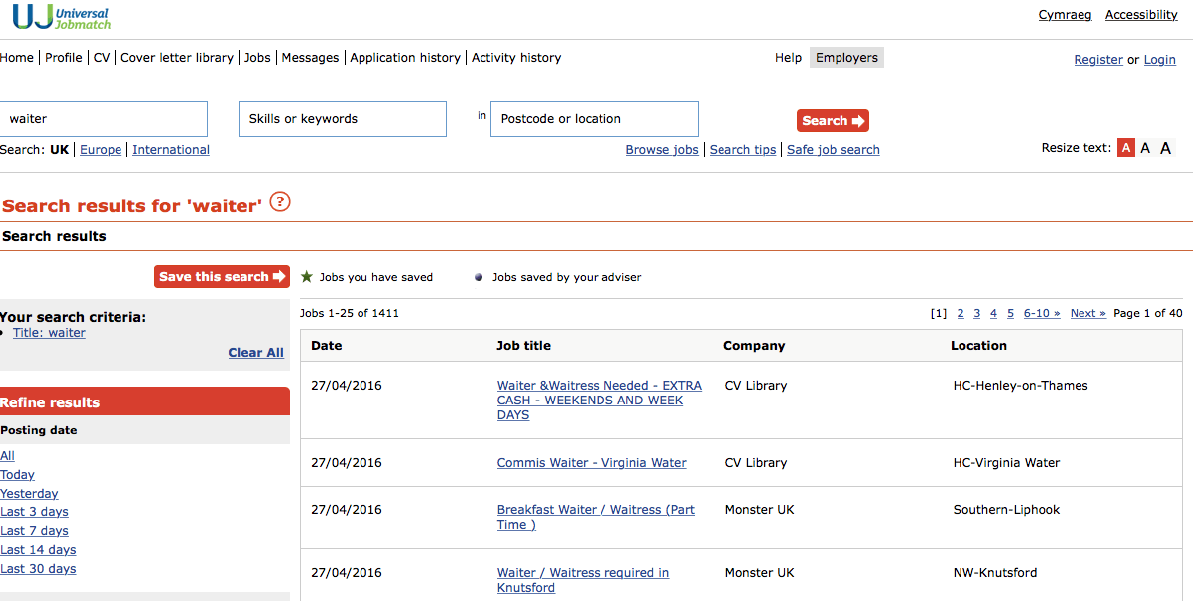Select the medium resize text A
Screen dimensions: 1200x601
coord(1145,148)
